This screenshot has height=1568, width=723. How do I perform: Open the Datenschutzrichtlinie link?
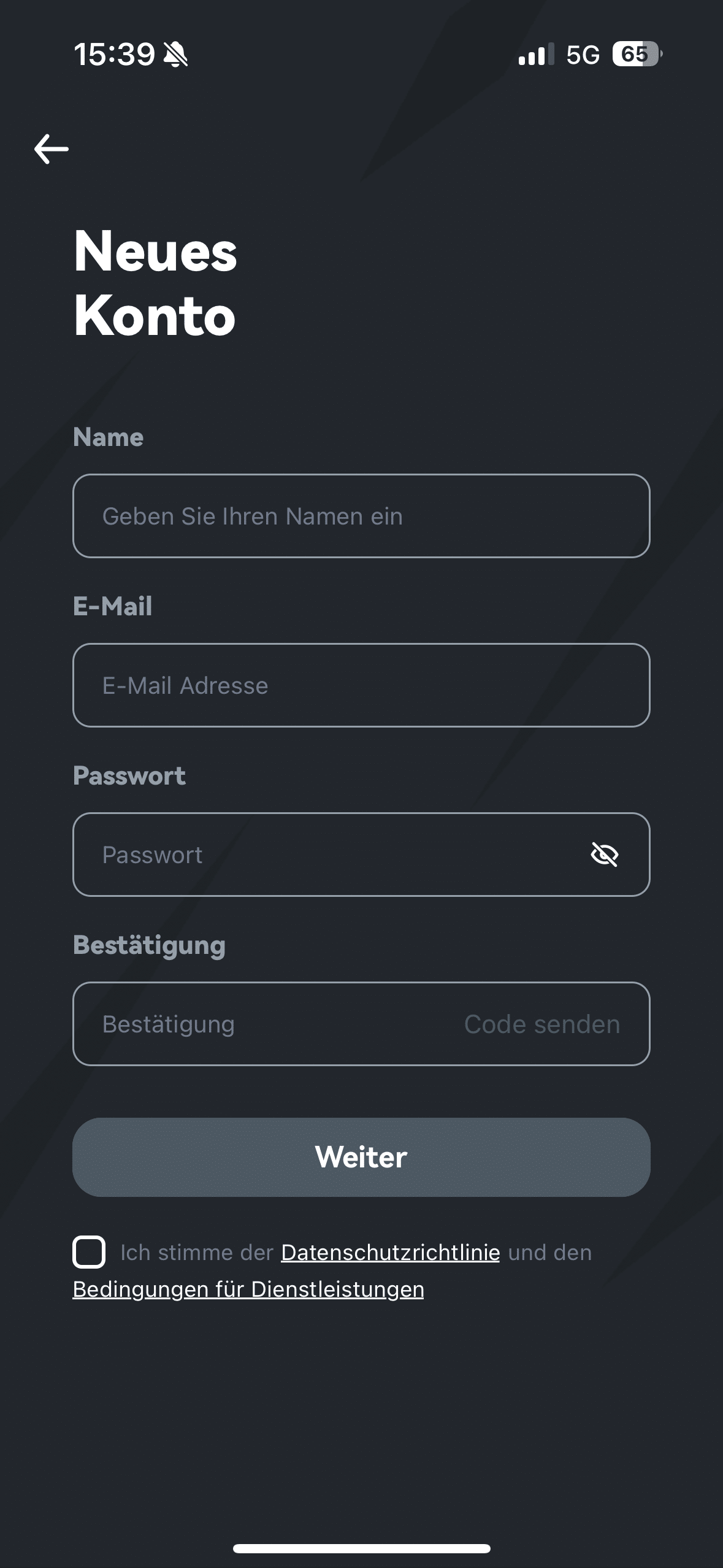click(391, 1253)
